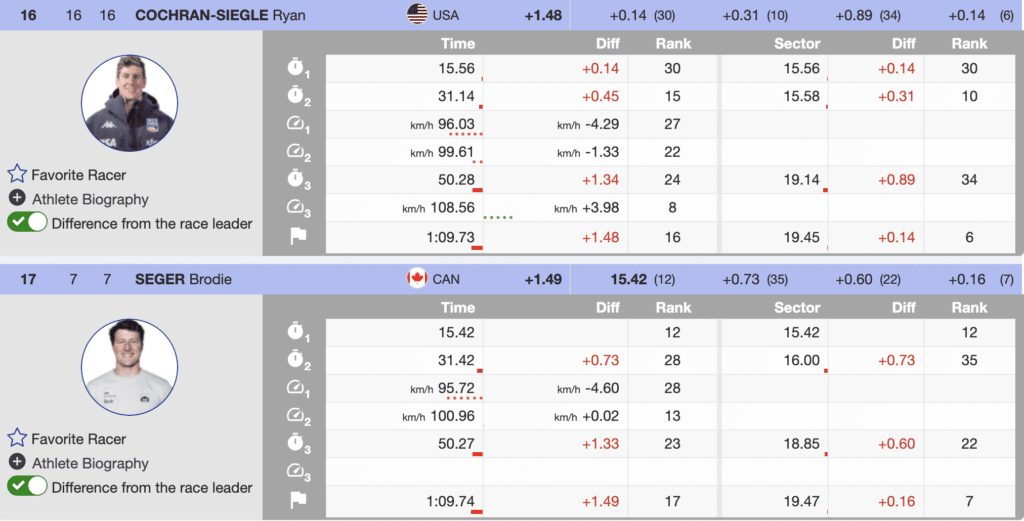This screenshot has height=521, width=1024.
Task: Click Cochran-Siegle's third speed gauge icon
Action: click(297, 207)
